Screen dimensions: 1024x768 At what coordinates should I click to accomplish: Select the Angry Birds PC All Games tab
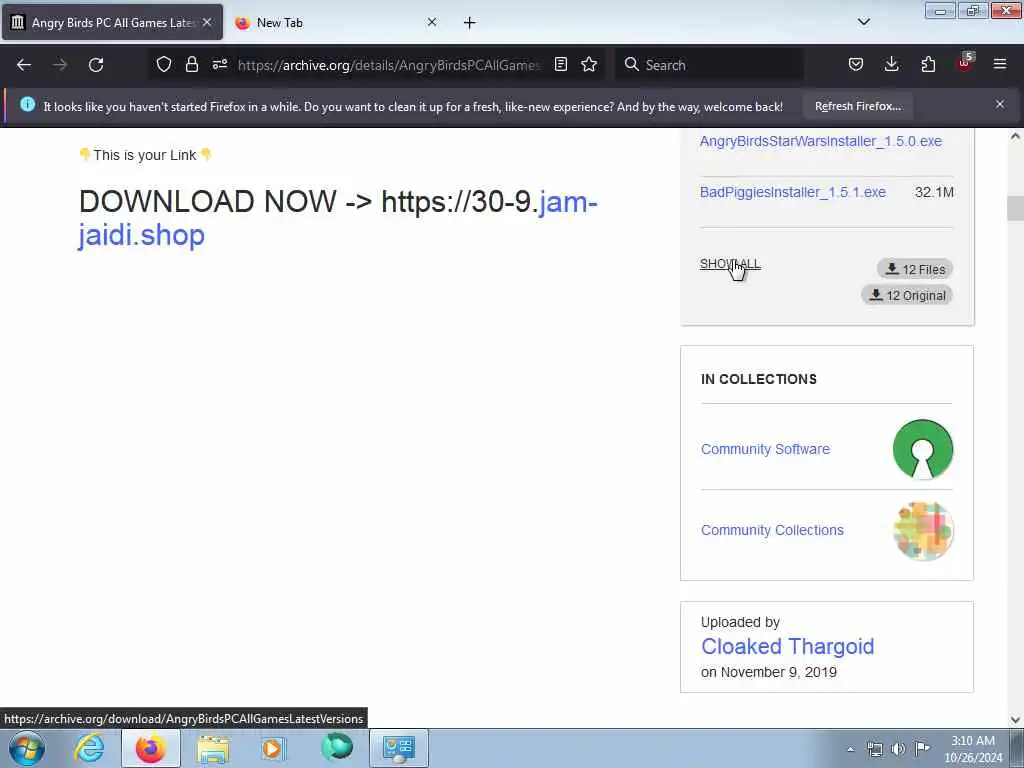tap(112, 23)
